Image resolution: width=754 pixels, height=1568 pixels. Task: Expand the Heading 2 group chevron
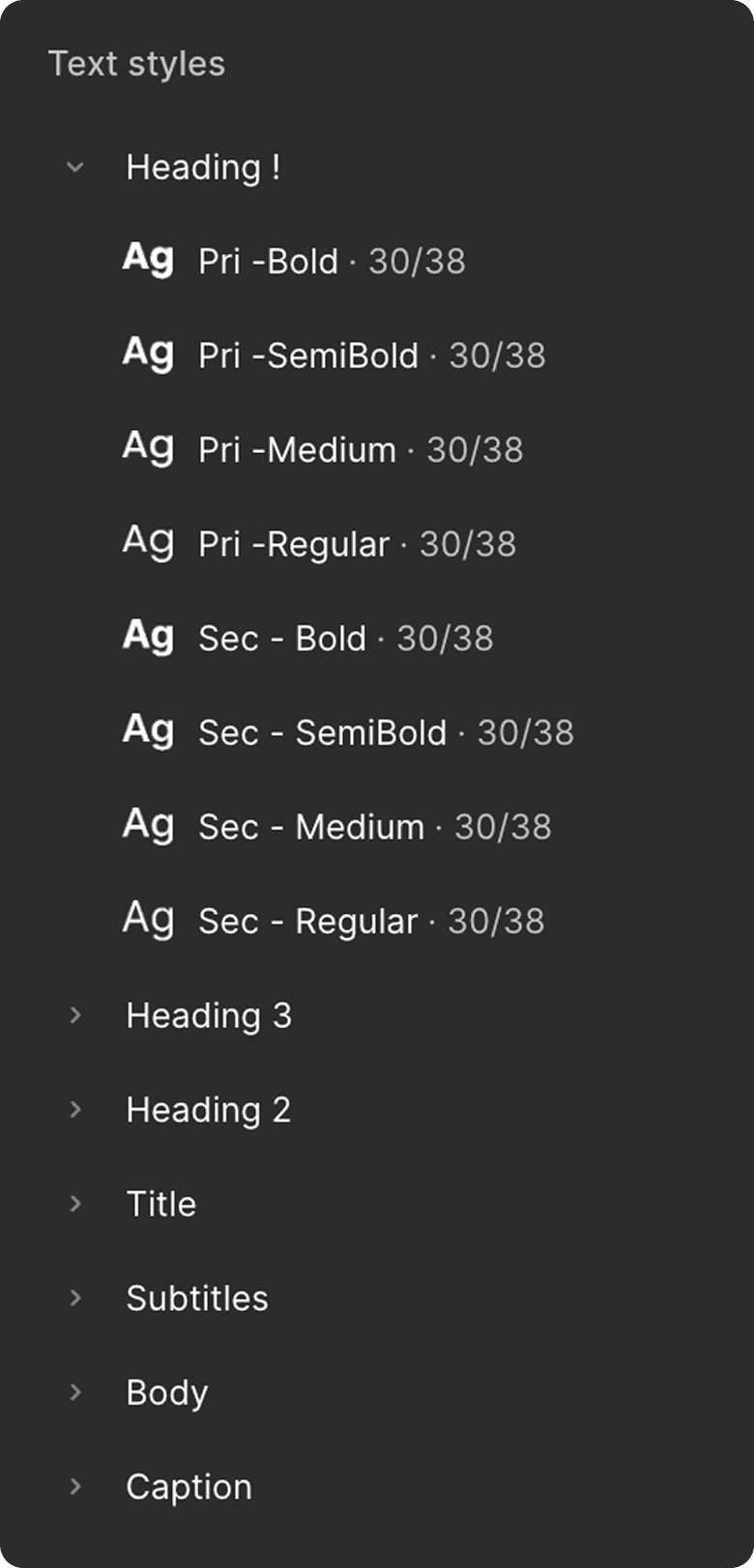tap(75, 1109)
